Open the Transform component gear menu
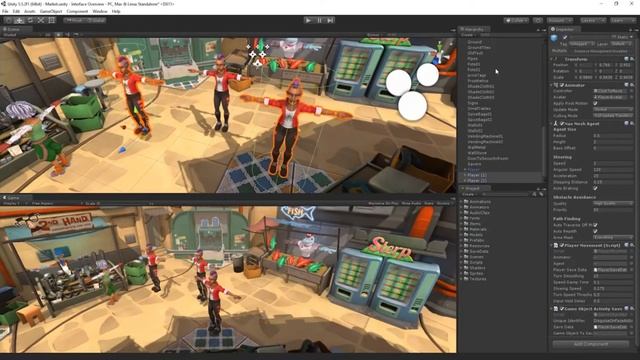 pos(632,59)
